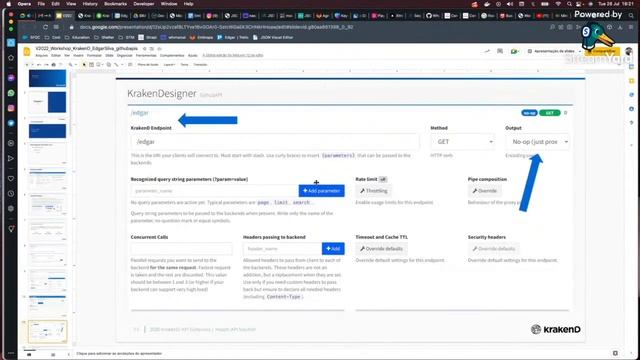Select the highlighted last slide thumbnail
640x360 pixels.
coord(47,331)
